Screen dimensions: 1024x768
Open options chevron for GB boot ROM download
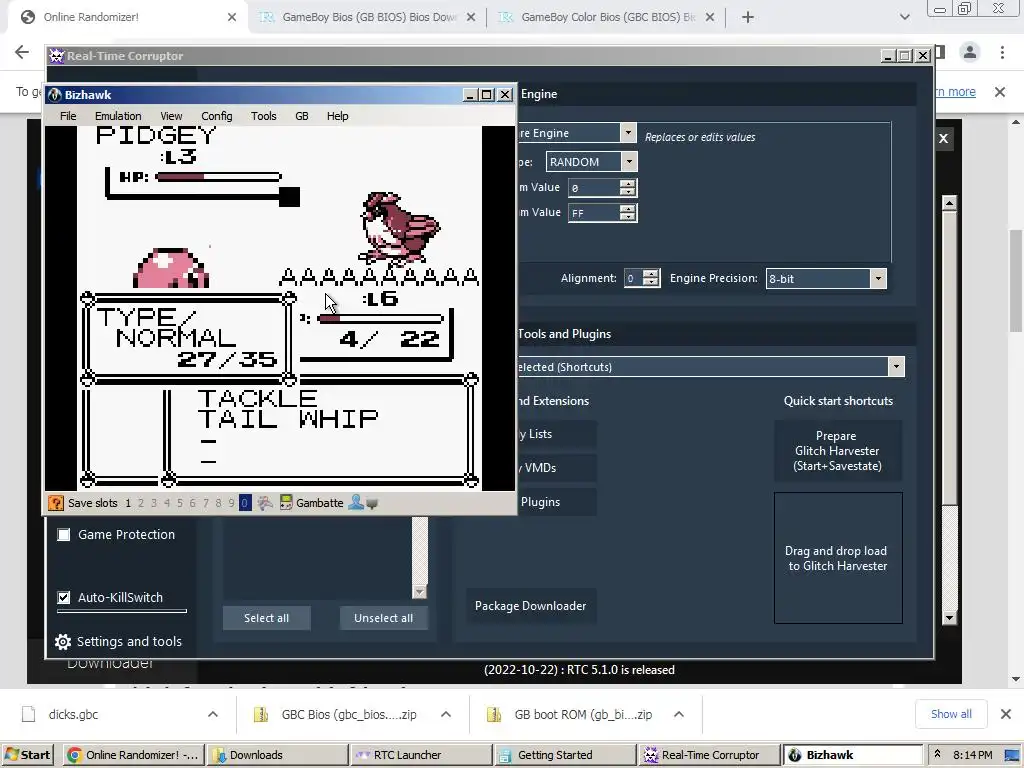[679, 714]
